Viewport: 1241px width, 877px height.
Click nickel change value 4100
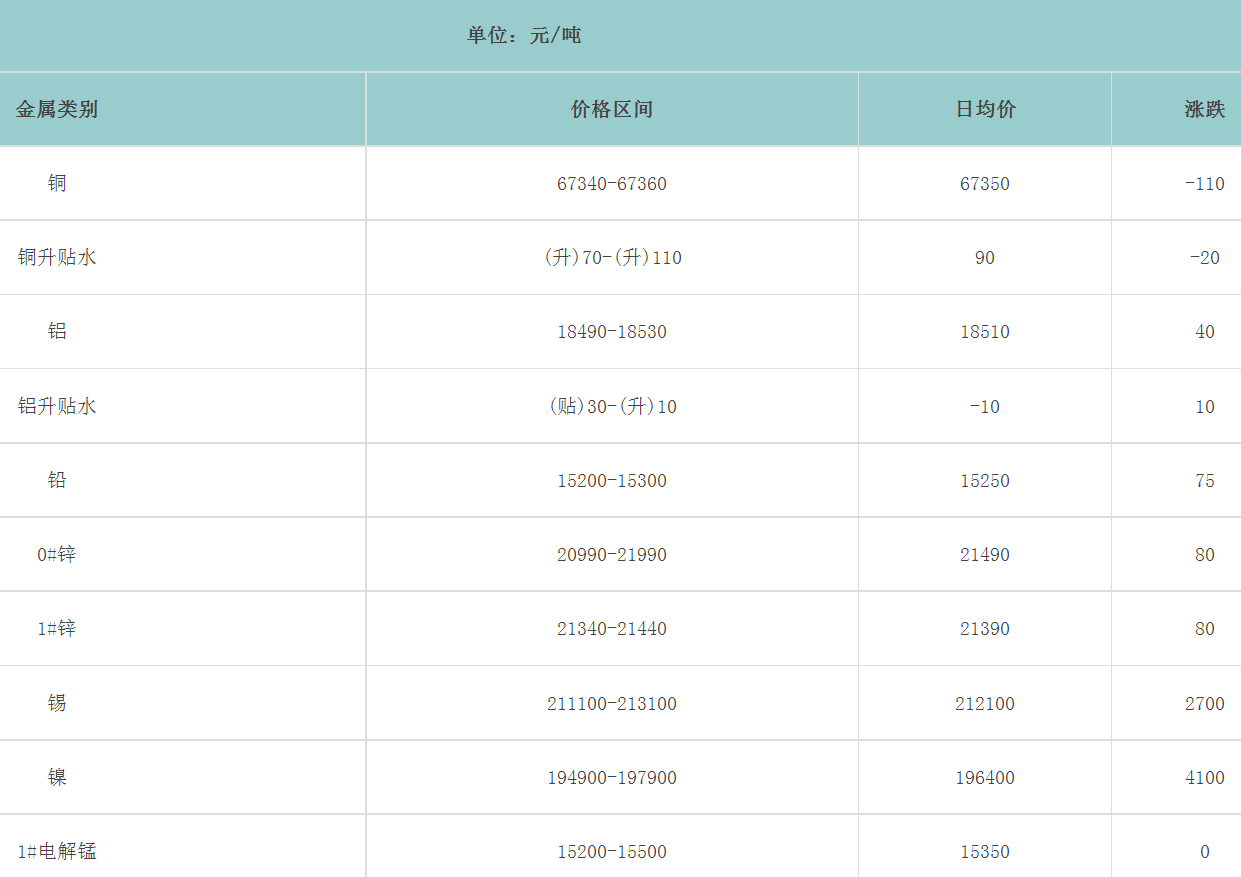1204,778
